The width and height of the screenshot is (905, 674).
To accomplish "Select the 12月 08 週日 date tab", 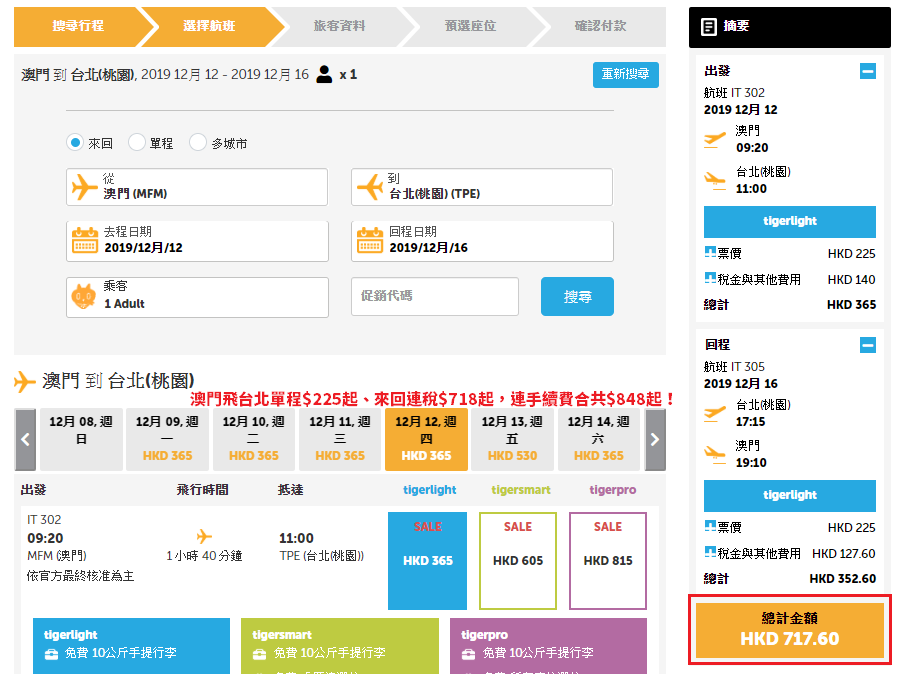I will click(81, 440).
